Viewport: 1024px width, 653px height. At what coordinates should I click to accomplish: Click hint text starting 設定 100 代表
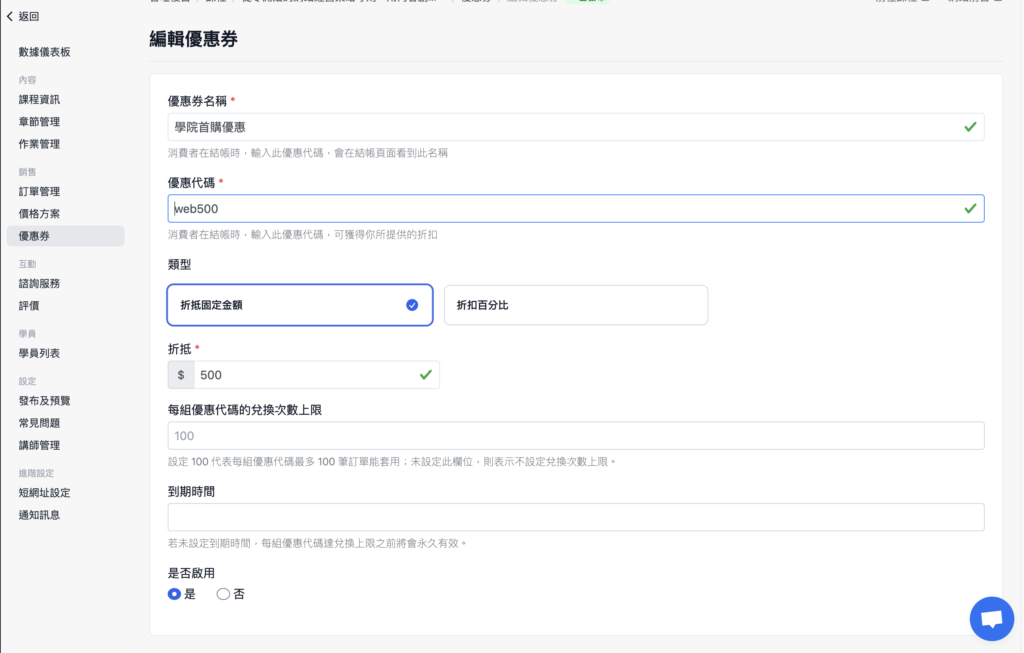[391, 462]
